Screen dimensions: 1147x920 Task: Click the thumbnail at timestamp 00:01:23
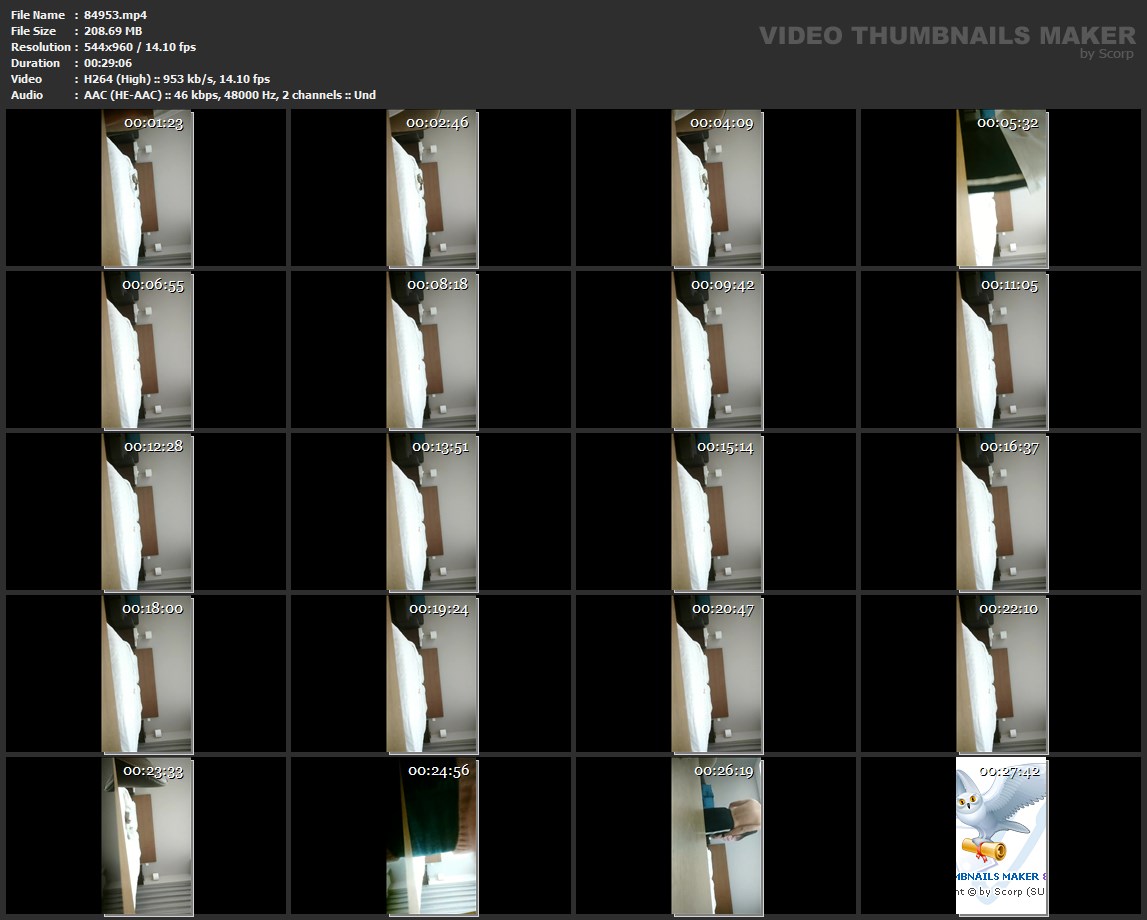point(147,189)
